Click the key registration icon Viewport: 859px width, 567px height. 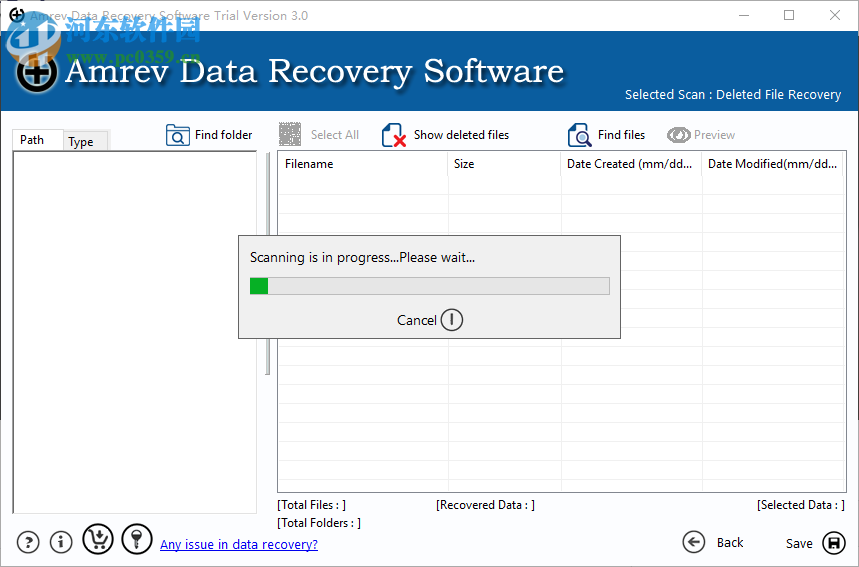pyautogui.click(x=137, y=539)
